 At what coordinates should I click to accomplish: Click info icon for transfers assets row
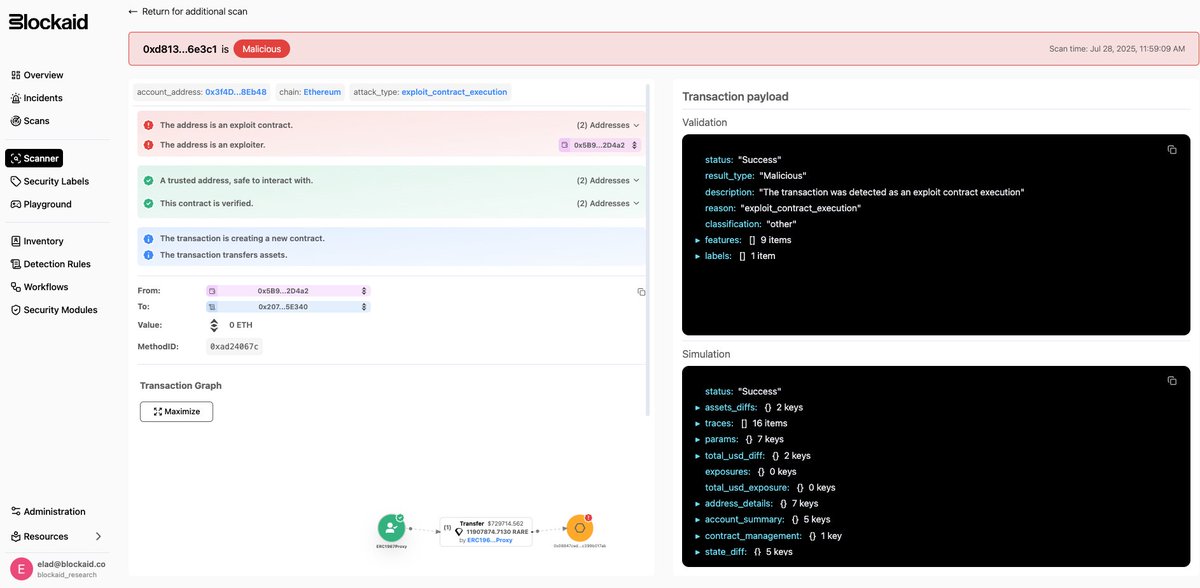coord(148,255)
